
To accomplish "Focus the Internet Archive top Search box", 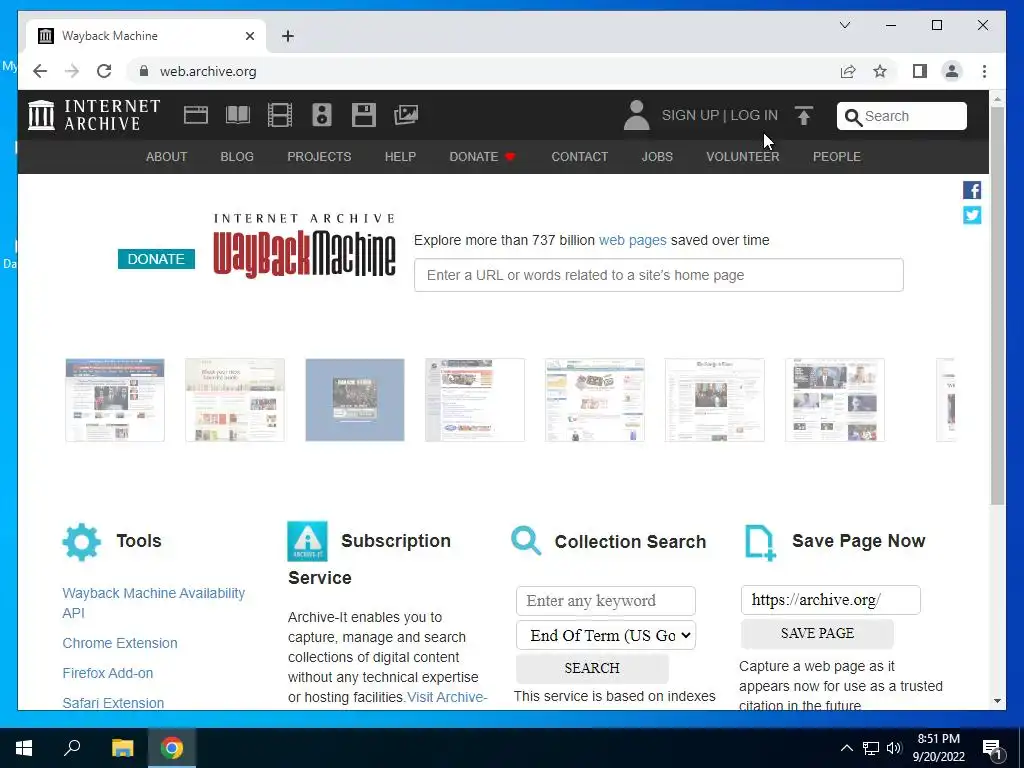I will pyautogui.click(x=902, y=116).
